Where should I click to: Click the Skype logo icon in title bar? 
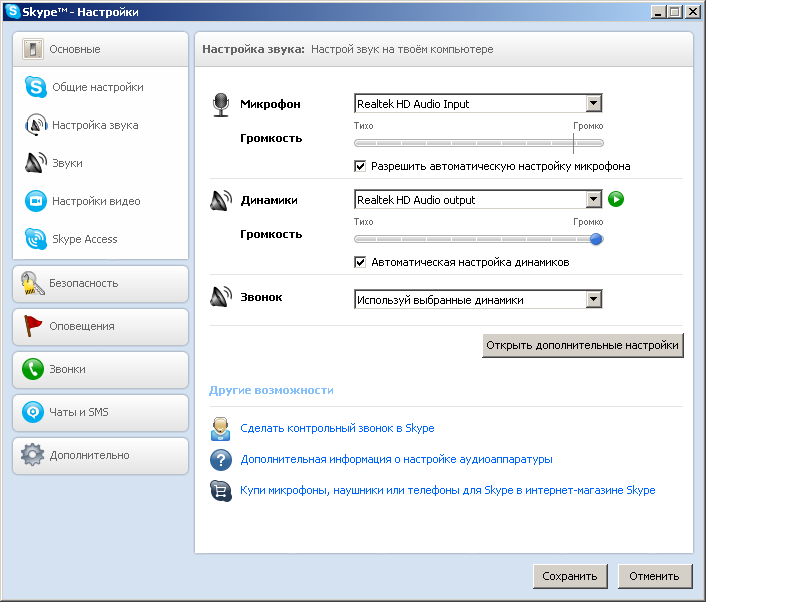(12, 11)
